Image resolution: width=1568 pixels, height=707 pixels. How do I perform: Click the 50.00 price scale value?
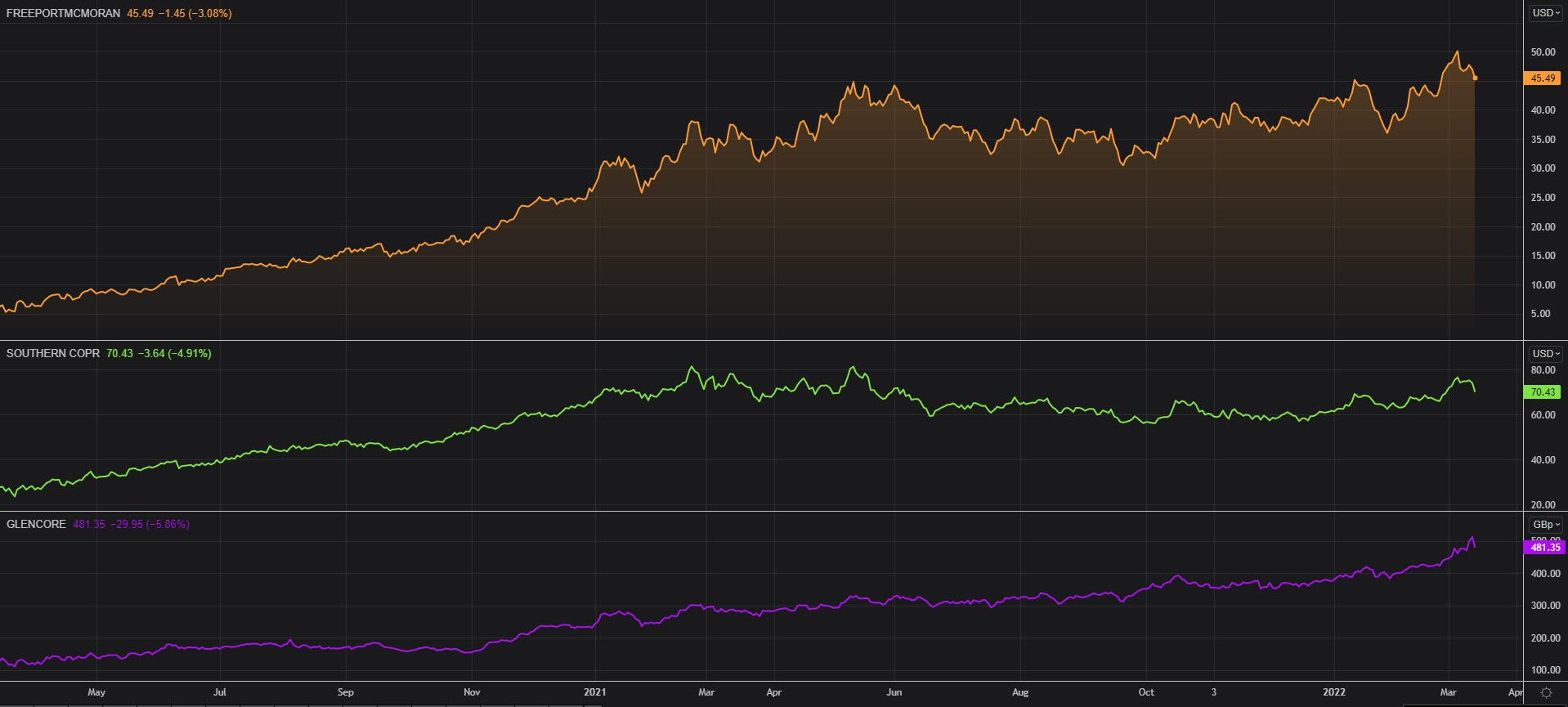1543,52
